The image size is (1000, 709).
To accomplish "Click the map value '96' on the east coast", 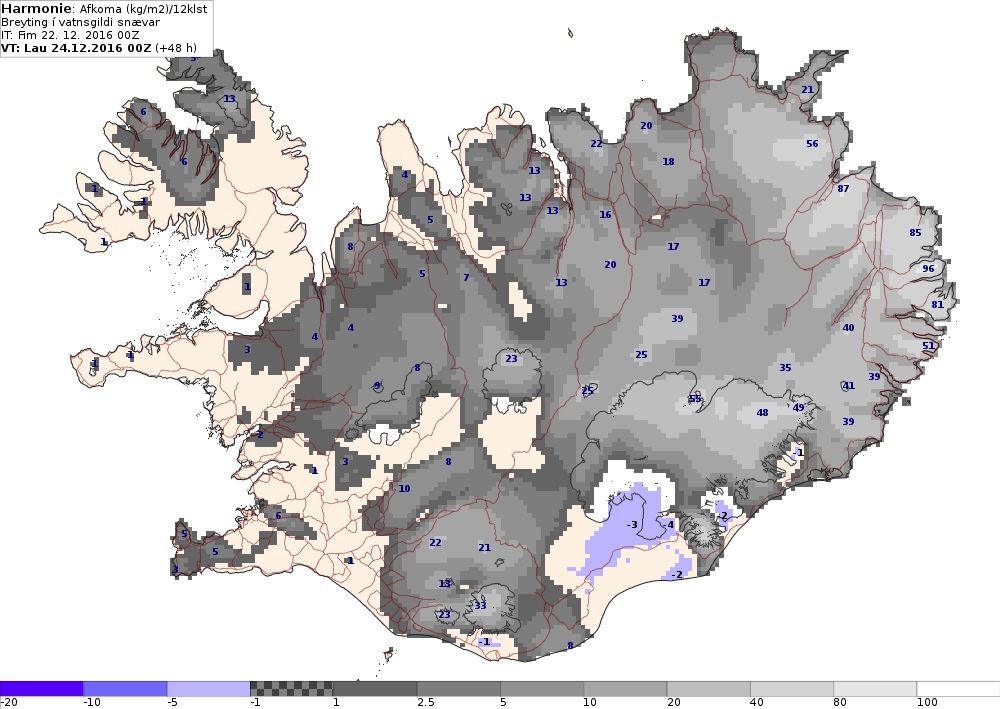I will point(928,268).
